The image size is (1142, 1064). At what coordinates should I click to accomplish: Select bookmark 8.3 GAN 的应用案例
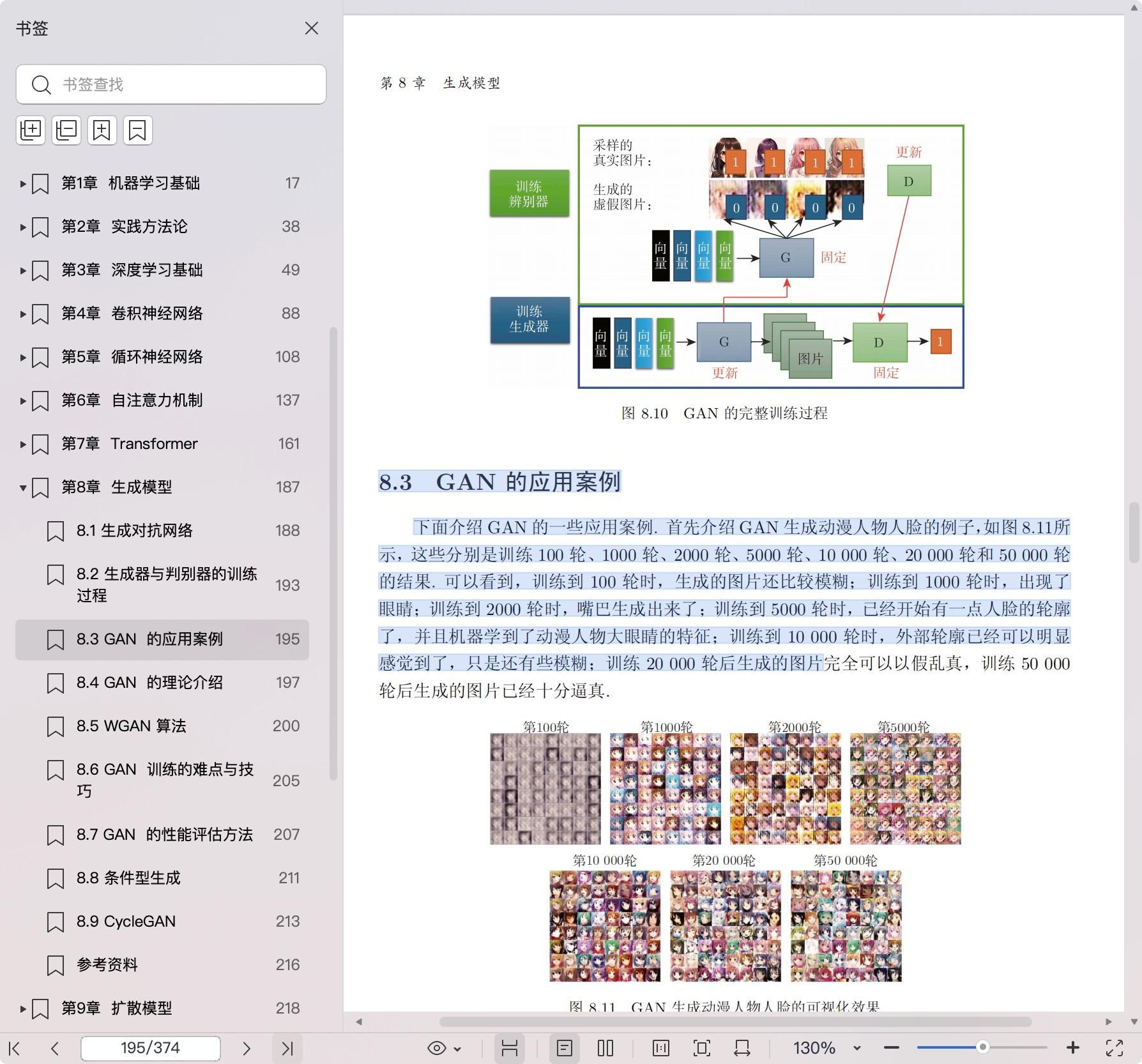click(x=162, y=639)
